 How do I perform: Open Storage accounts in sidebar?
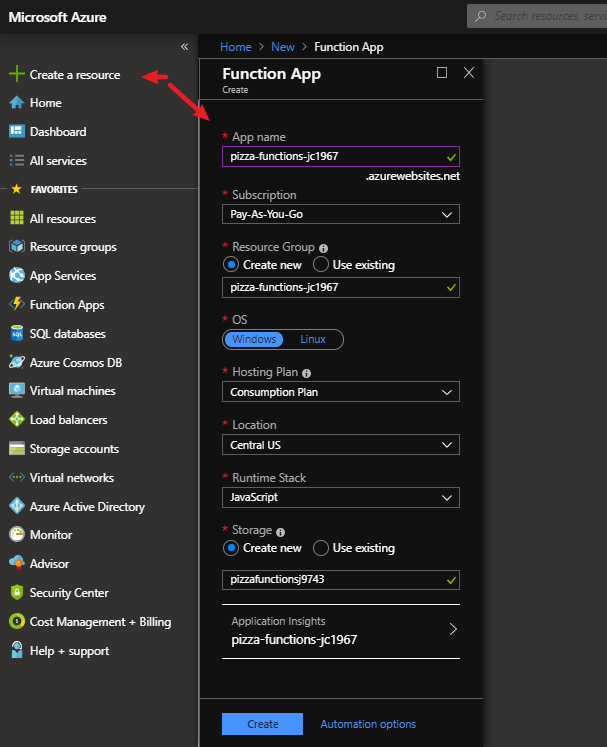(x=74, y=449)
